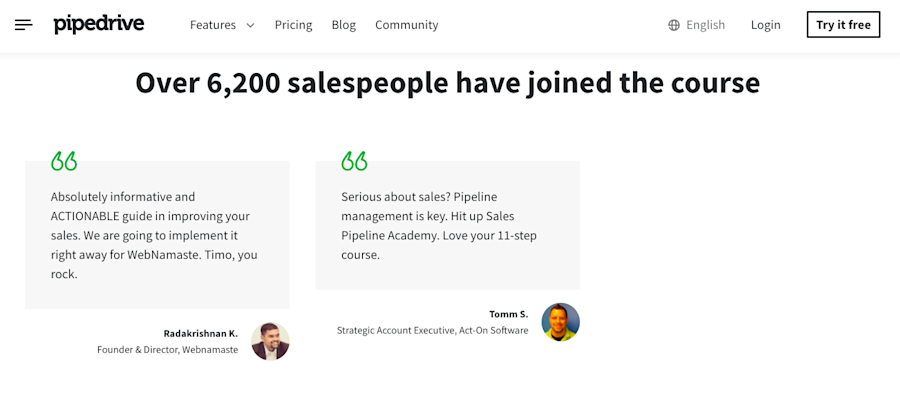Screen dimensions: 900x400
Task: Click Radakrishnan K.'s avatar photo
Action: [x=270, y=341]
